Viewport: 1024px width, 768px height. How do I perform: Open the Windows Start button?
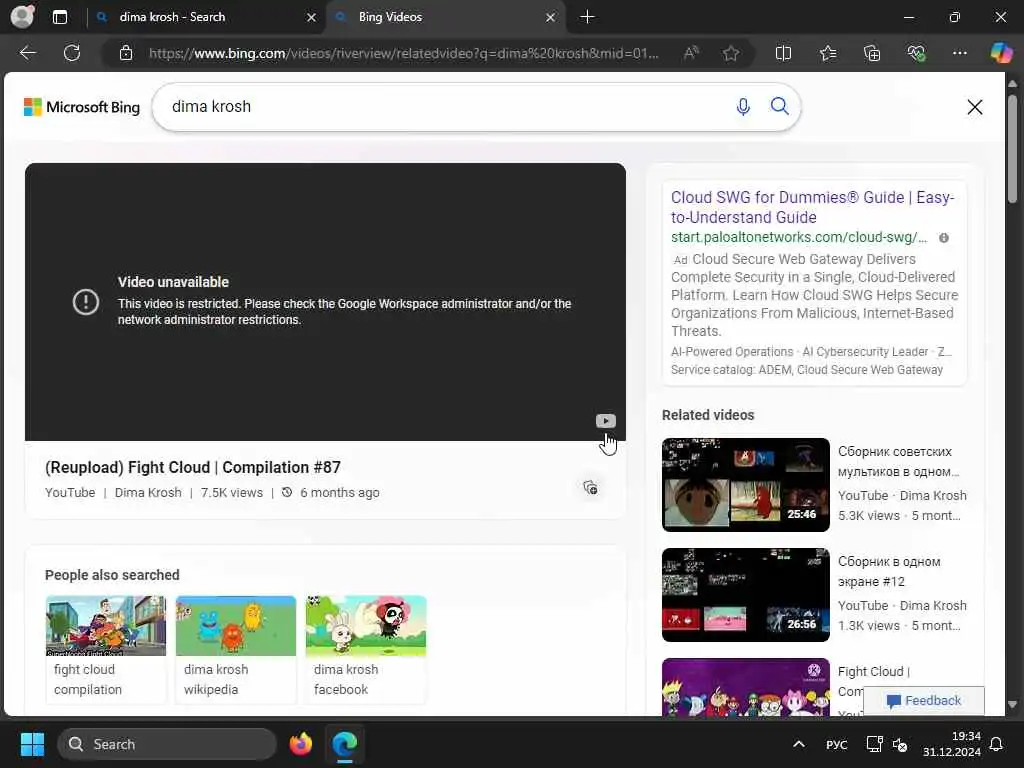coord(32,744)
